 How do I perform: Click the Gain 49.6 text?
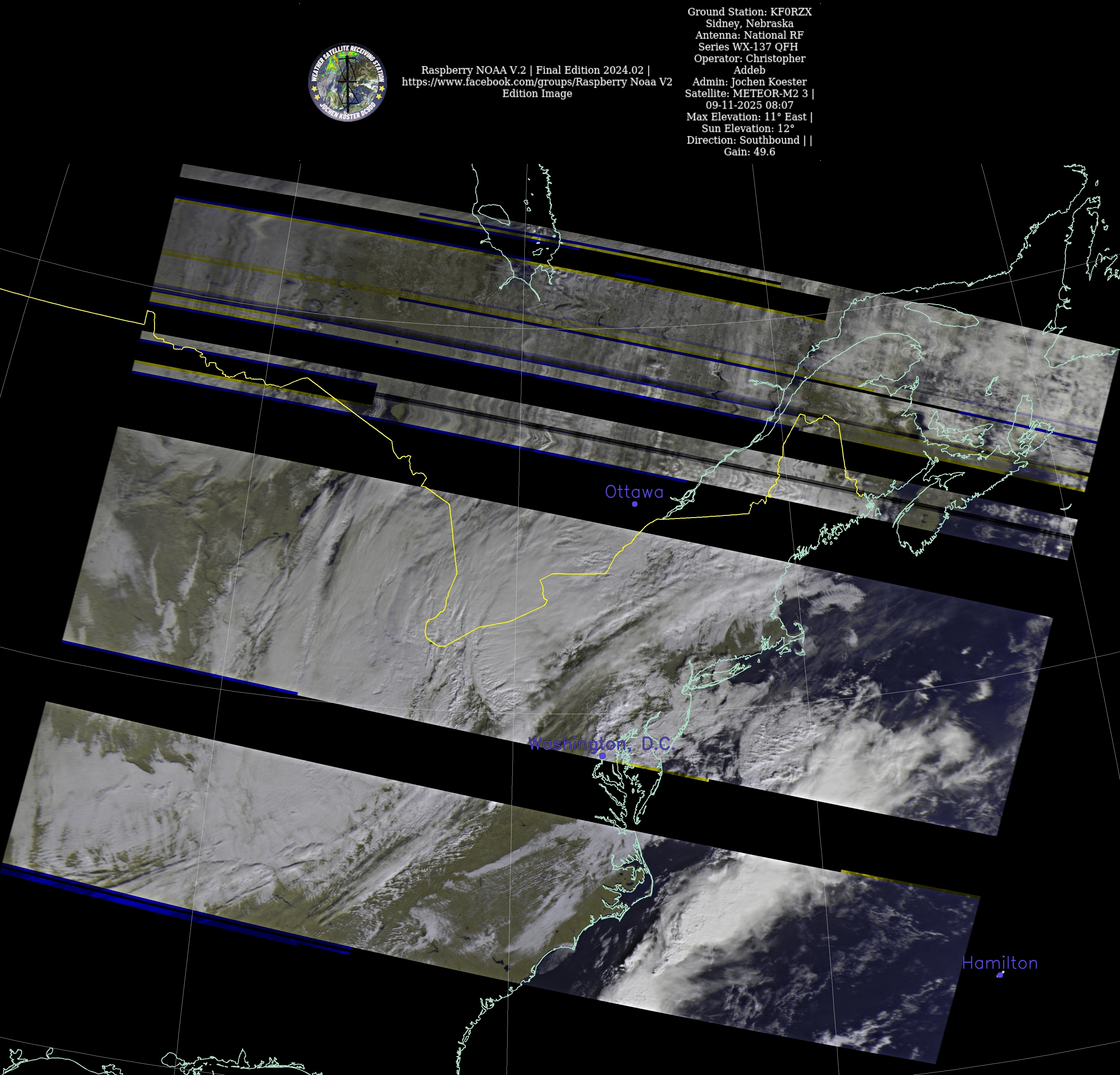[749, 152]
